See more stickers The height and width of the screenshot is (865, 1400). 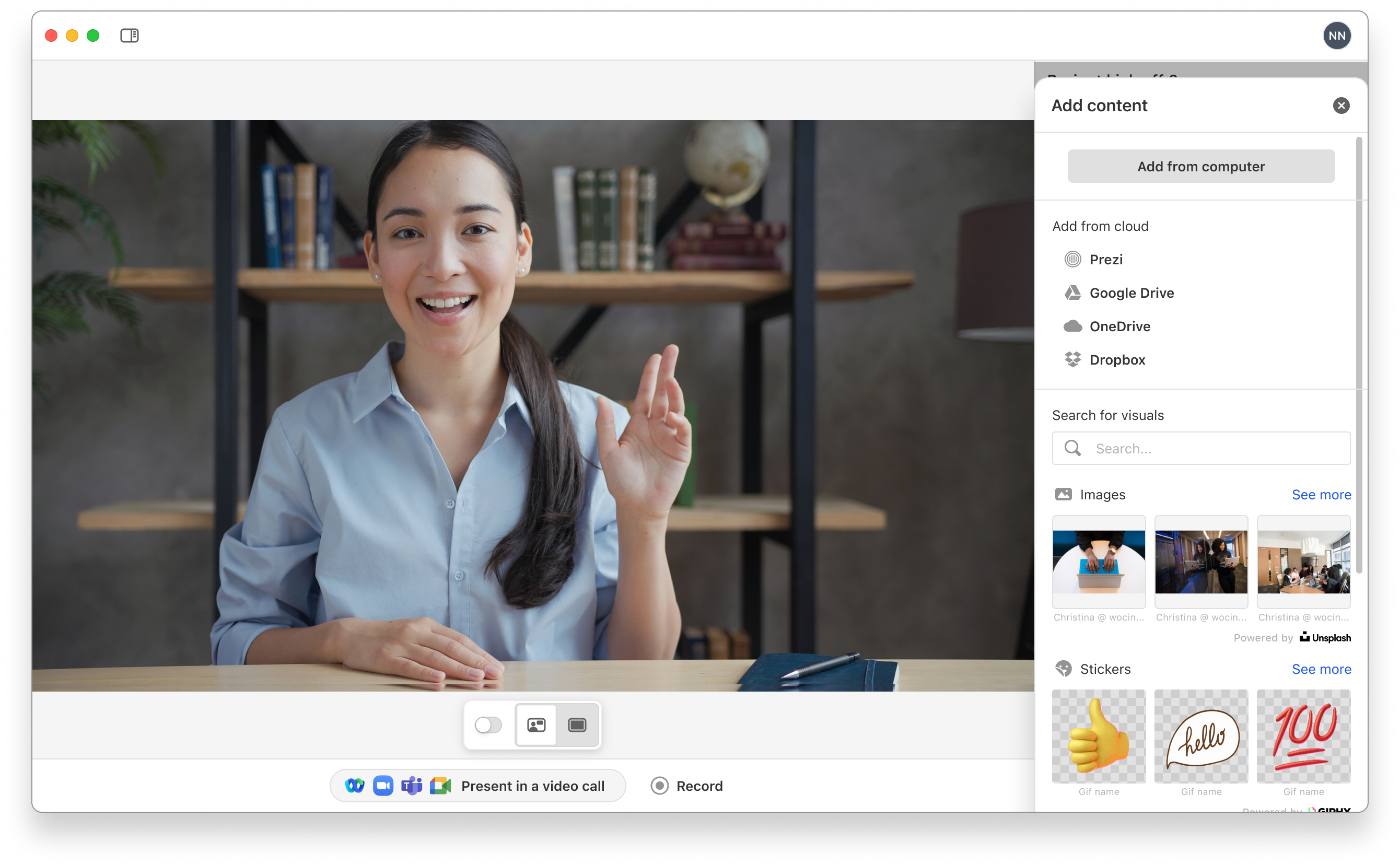click(1321, 669)
